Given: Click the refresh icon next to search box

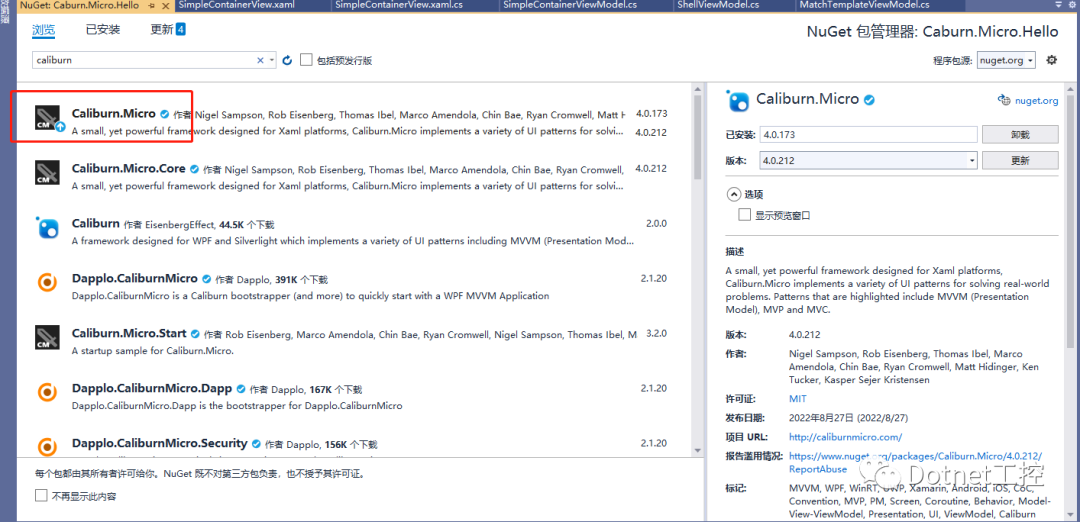Looking at the screenshot, I should [288, 61].
